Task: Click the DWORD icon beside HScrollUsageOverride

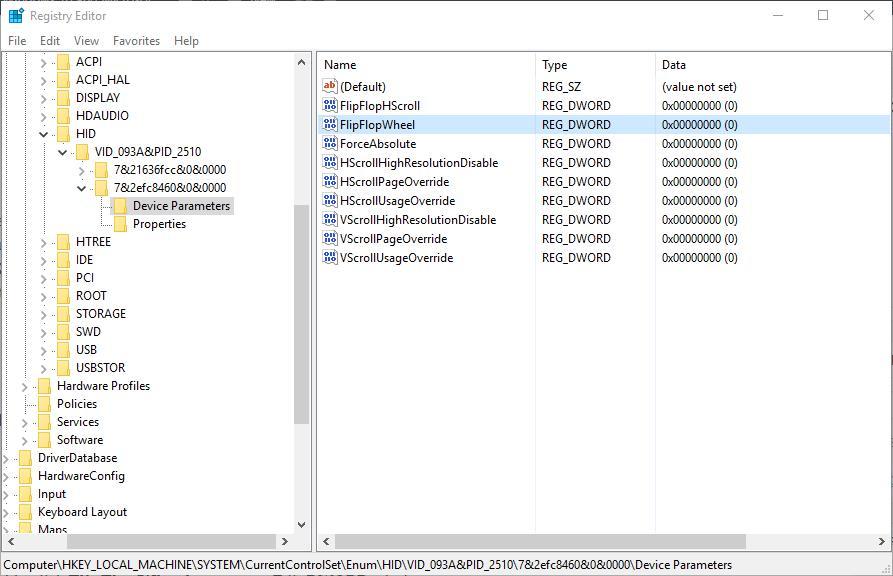Action: click(330, 200)
